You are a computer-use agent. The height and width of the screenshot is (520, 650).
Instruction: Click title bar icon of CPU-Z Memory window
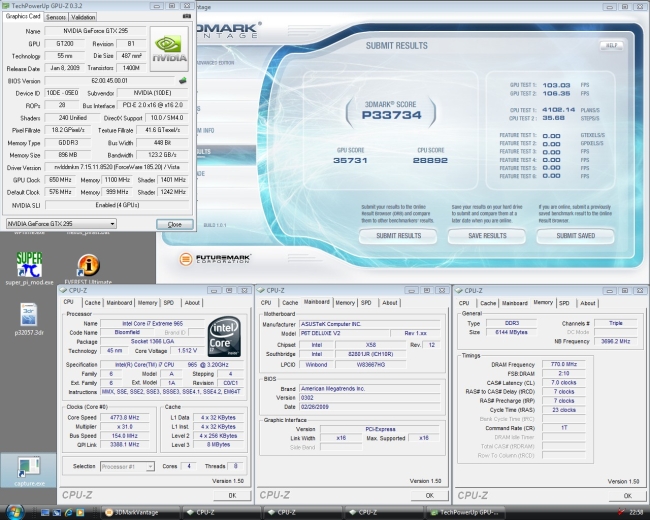click(459, 290)
